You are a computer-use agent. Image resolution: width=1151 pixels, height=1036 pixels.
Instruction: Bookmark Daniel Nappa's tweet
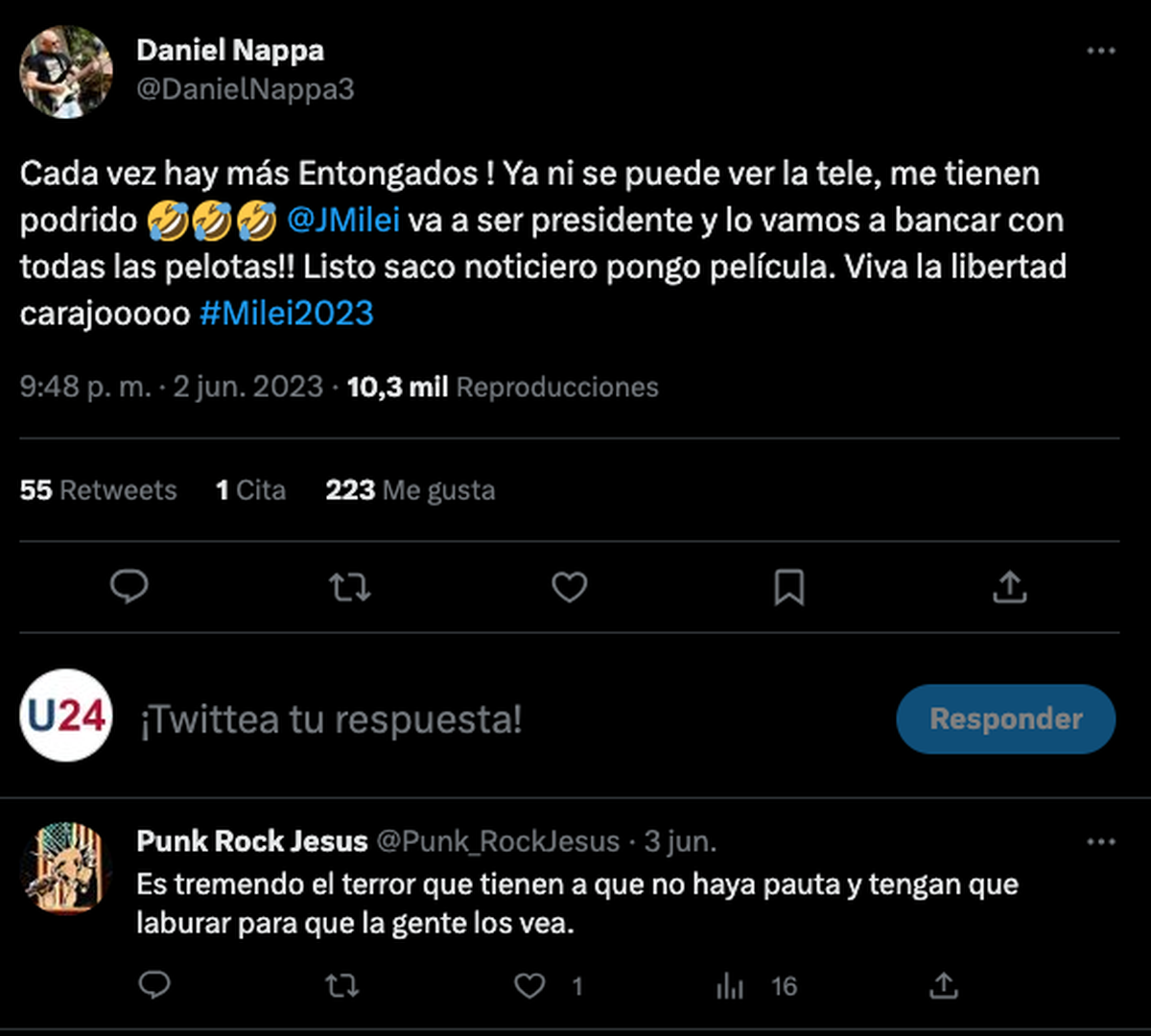point(788,586)
